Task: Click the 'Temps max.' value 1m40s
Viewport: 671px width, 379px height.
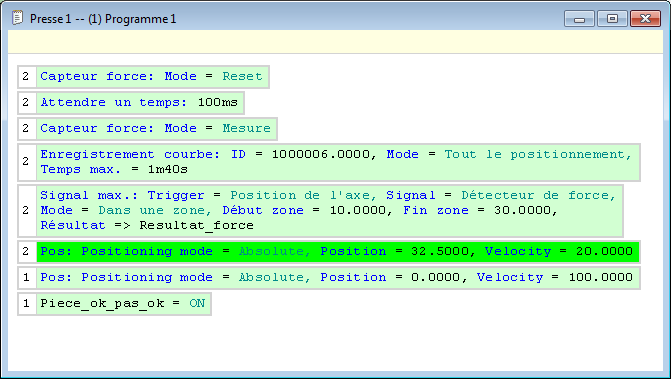Action: tap(168, 169)
